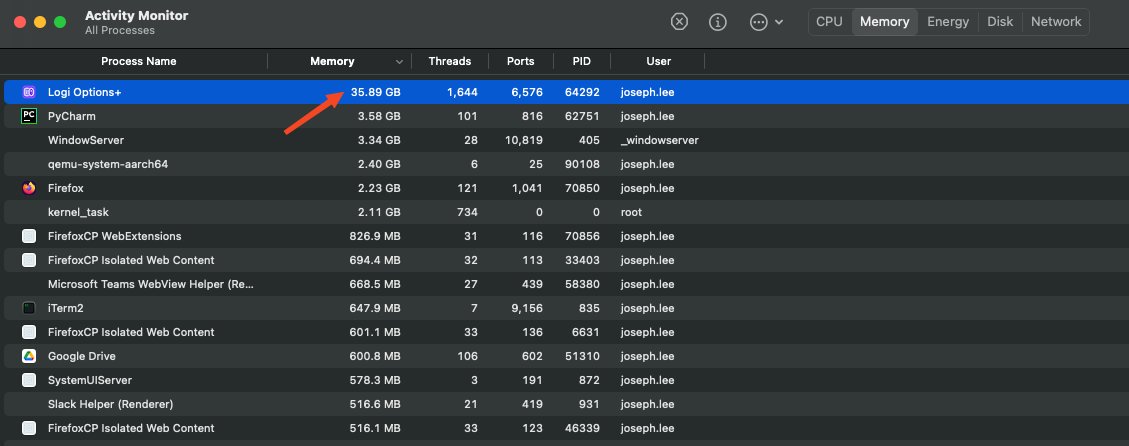Switch to the Disk tab
The width and height of the screenshot is (1129, 446).
pos(1000,22)
